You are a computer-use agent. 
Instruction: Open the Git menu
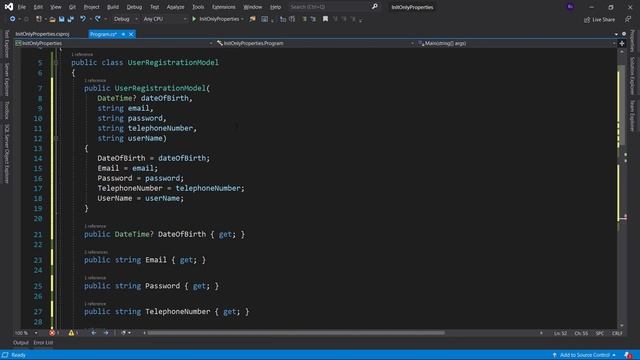coord(72,7)
